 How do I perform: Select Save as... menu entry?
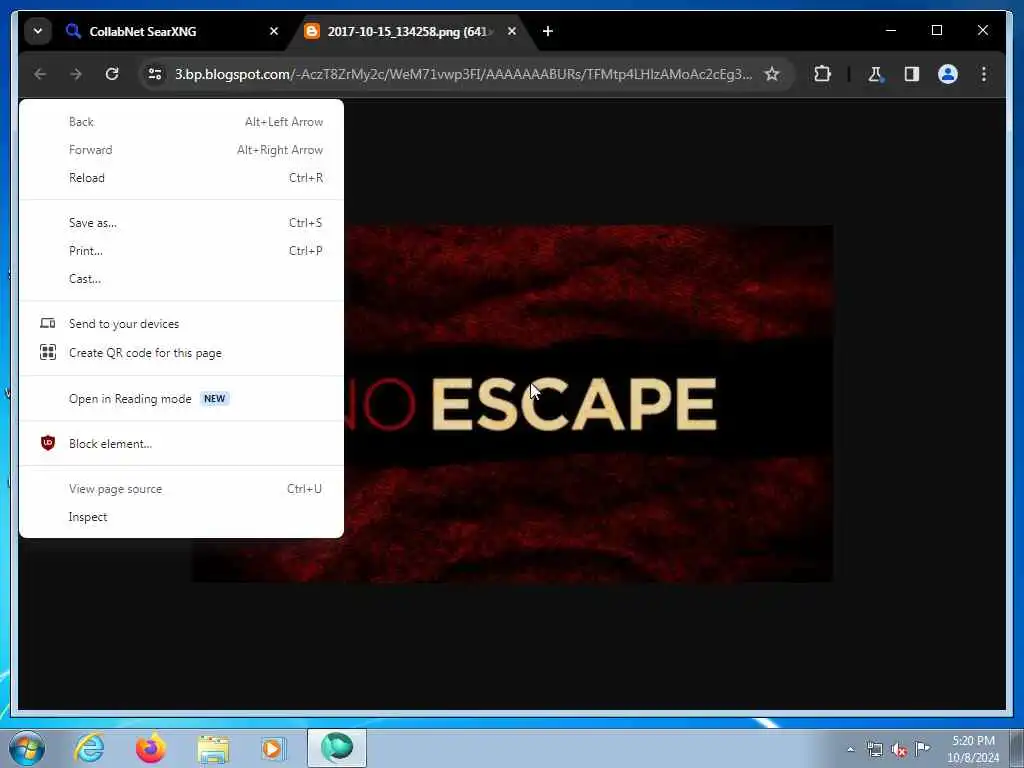[182, 223]
